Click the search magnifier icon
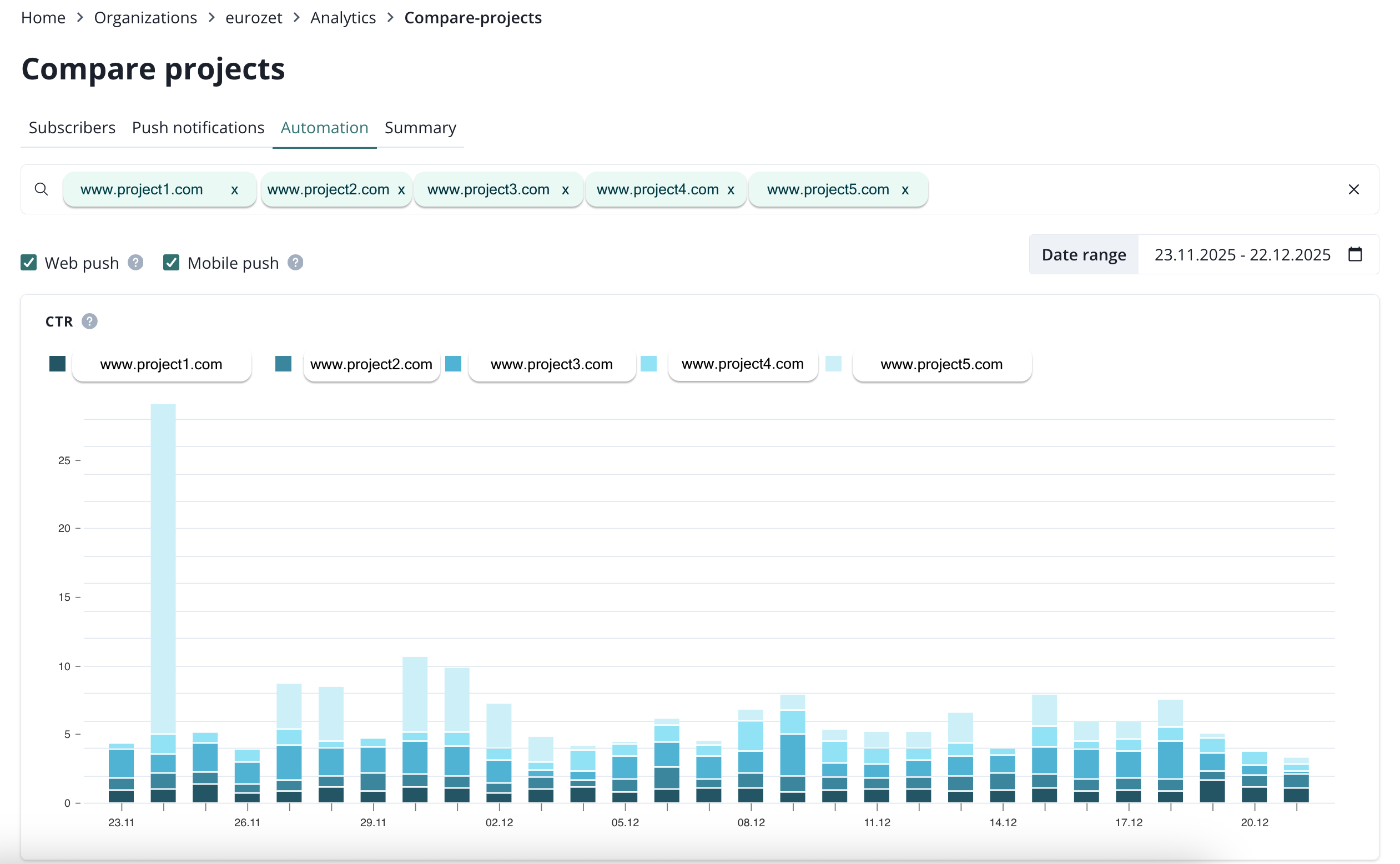The width and height of the screenshot is (1400, 864). coord(41,189)
